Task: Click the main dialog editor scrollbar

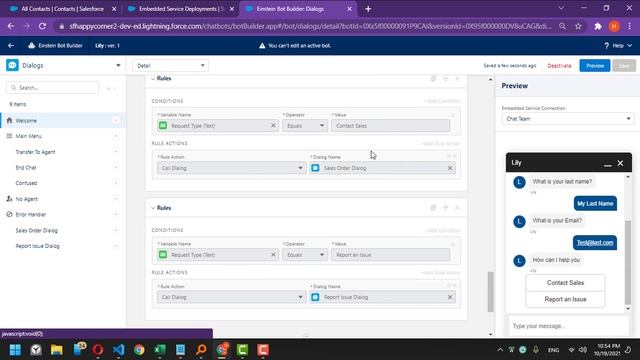Action: tap(490, 291)
